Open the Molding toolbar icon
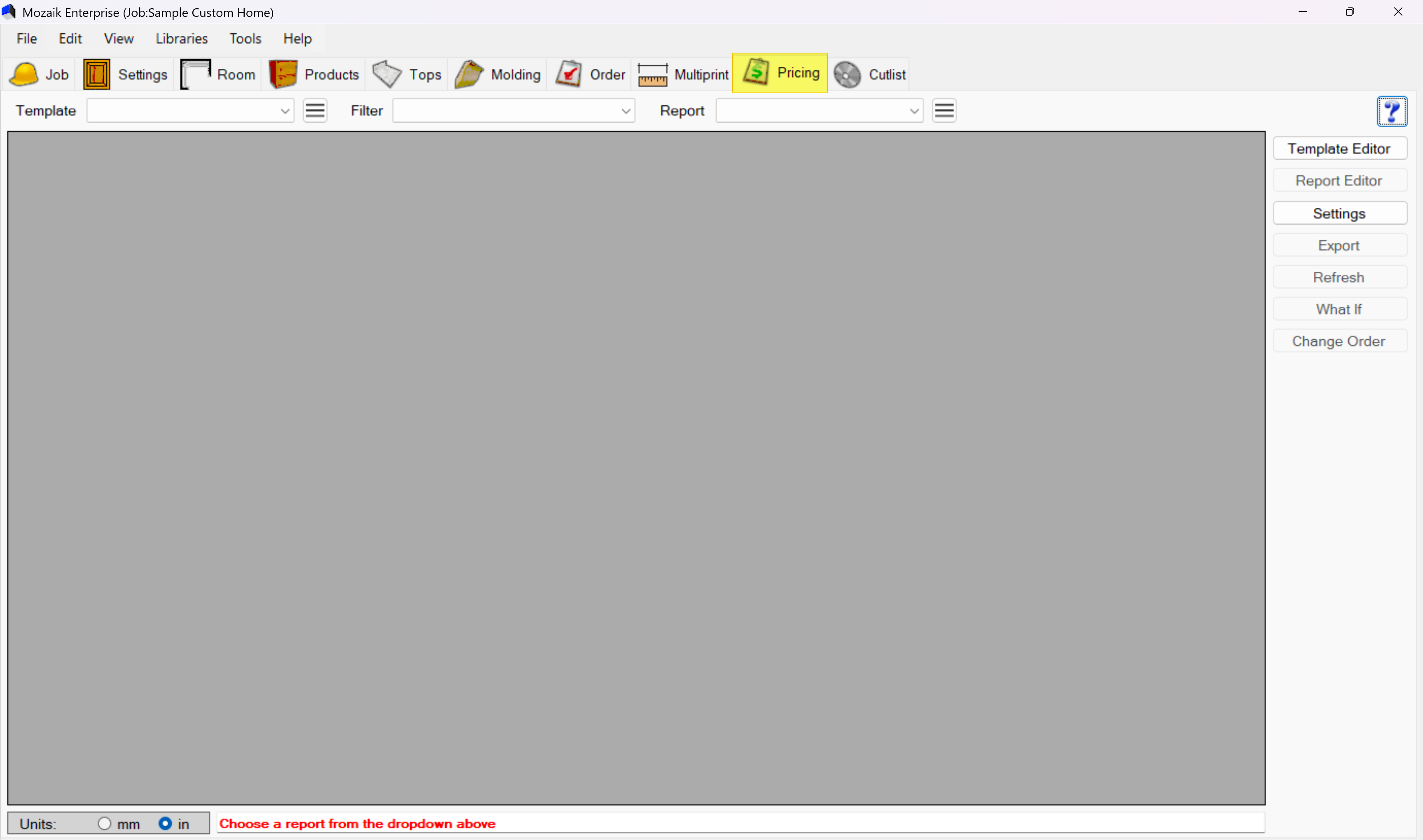The height and width of the screenshot is (840, 1423). [469, 74]
